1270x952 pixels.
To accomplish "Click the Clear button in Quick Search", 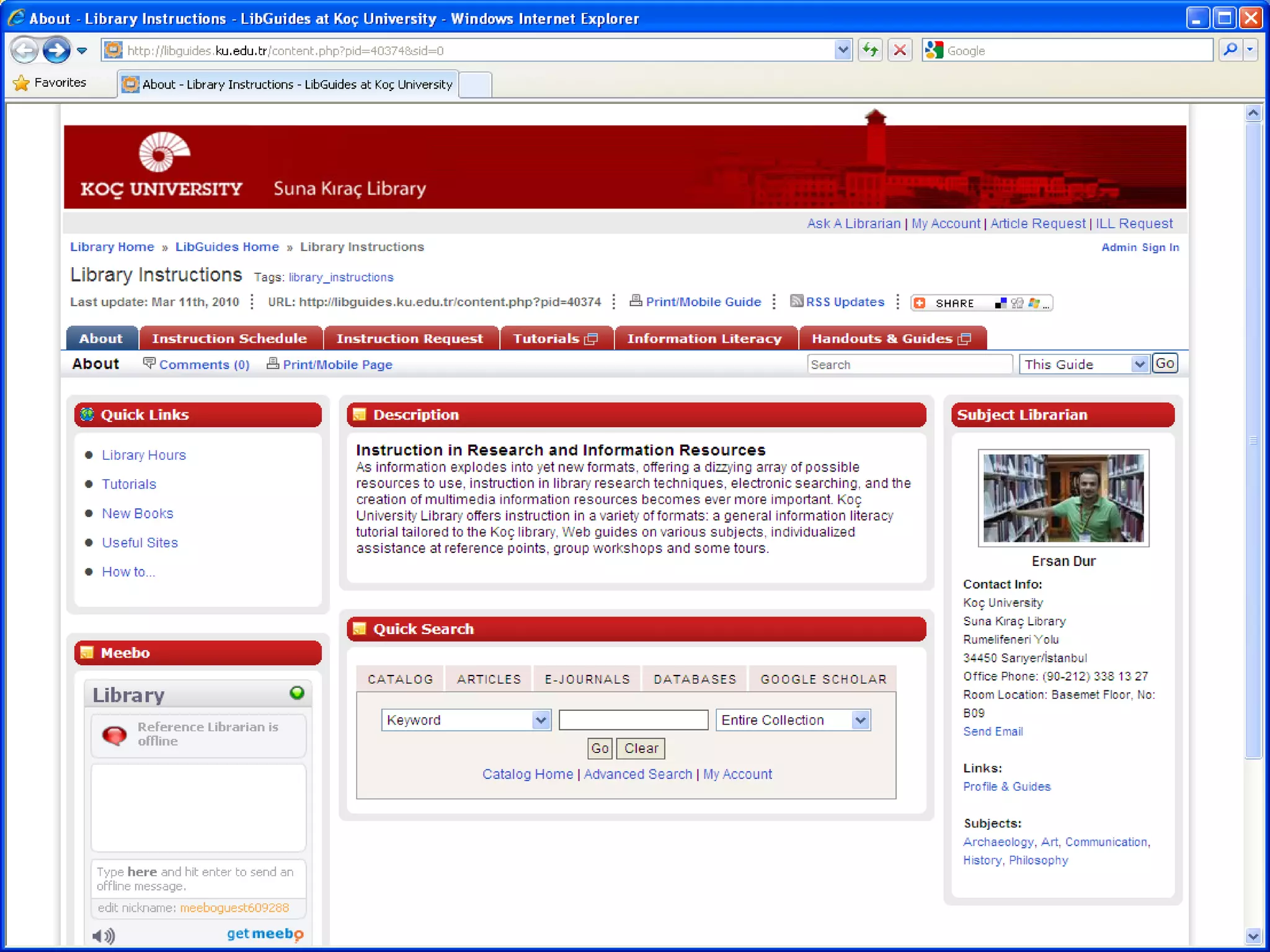I will point(641,749).
